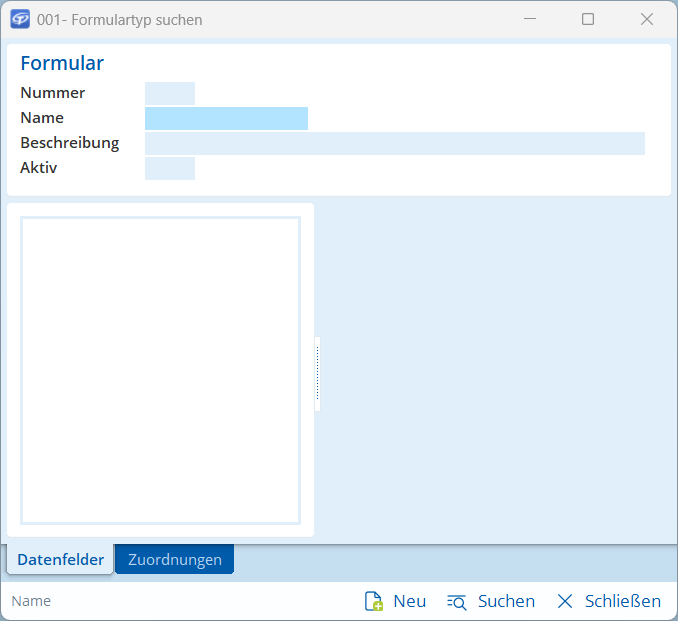Viewport: 678px width, 621px height.
Task: Focus the Nummer input field
Action: pos(170,93)
